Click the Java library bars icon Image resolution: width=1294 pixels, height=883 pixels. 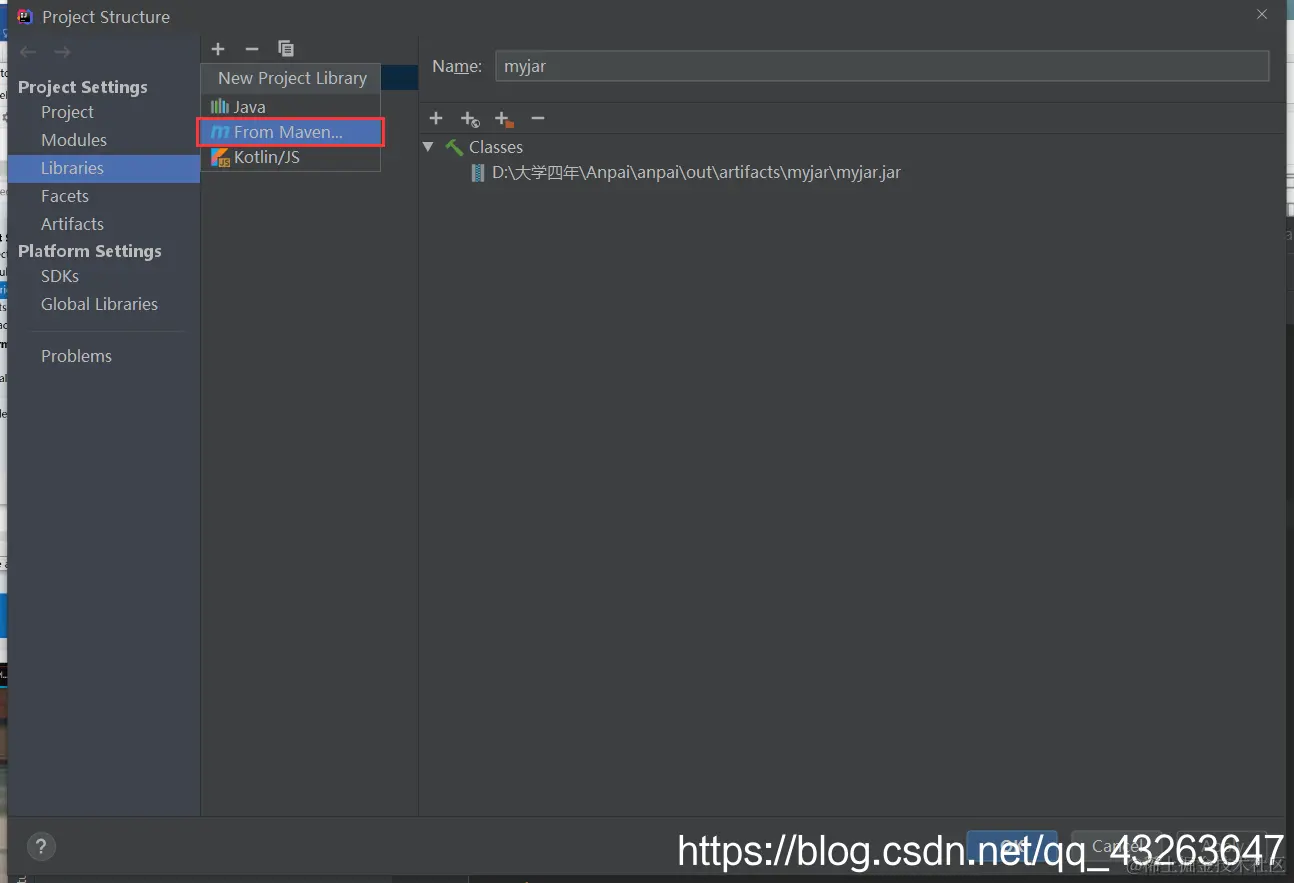pyautogui.click(x=220, y=107)
